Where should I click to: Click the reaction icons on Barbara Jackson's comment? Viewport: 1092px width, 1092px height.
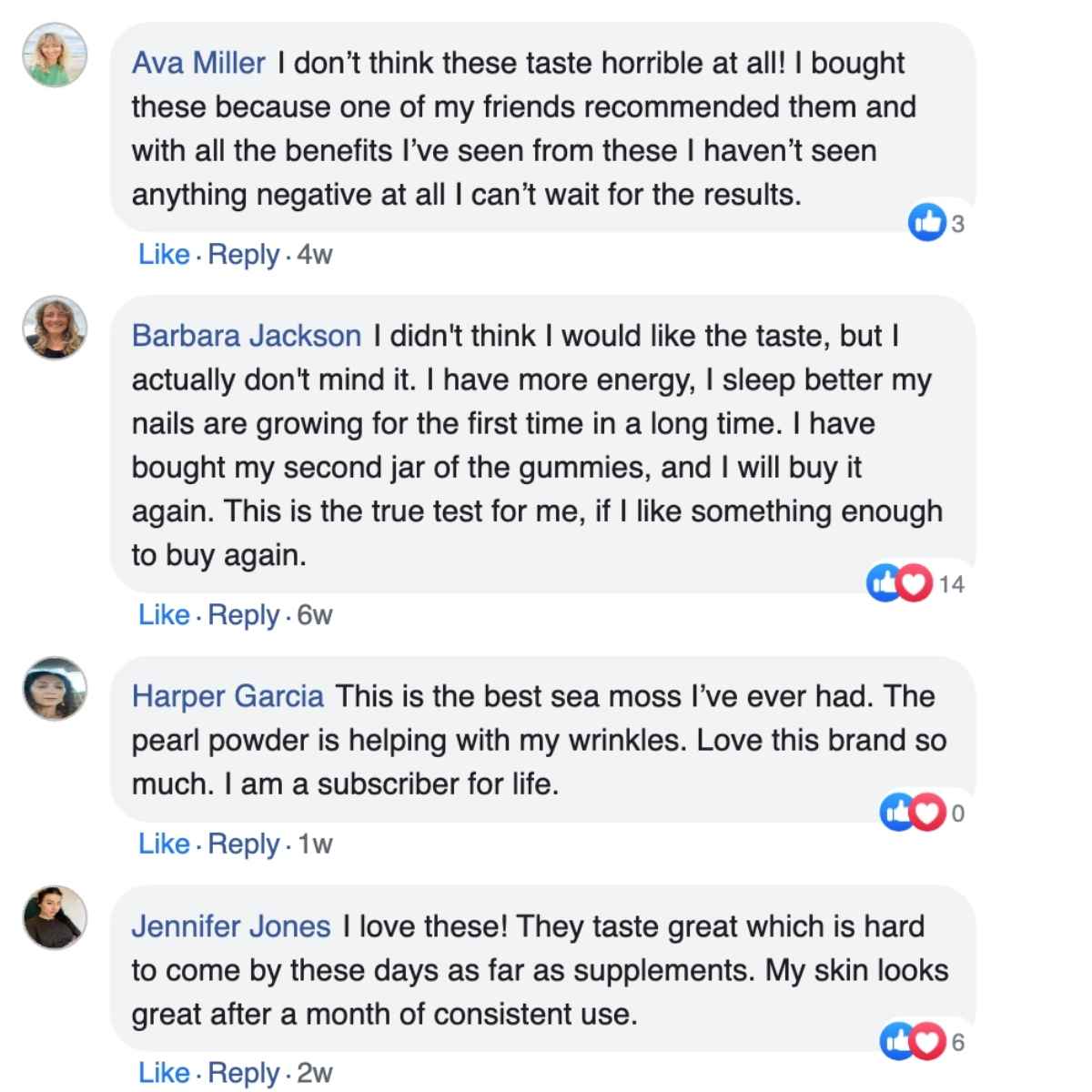899,583
